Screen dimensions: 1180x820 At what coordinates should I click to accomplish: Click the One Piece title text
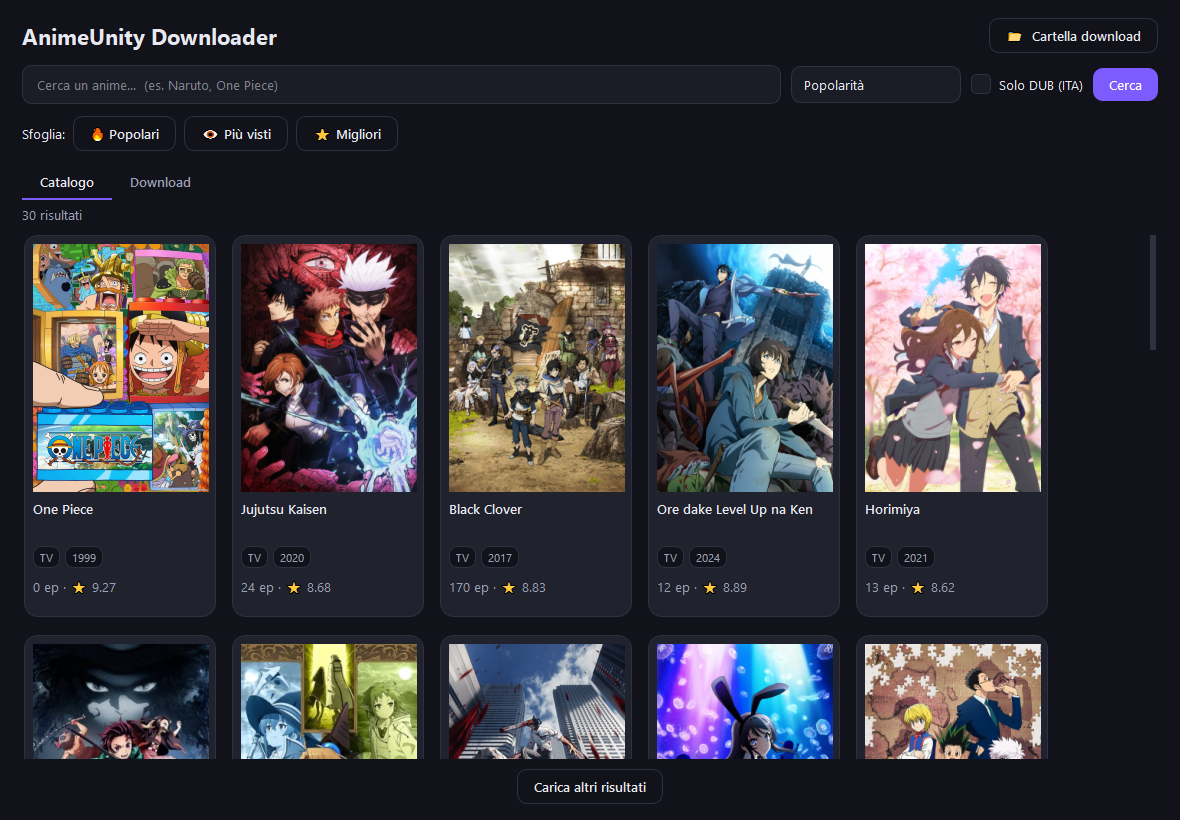(x=63, y=509)
